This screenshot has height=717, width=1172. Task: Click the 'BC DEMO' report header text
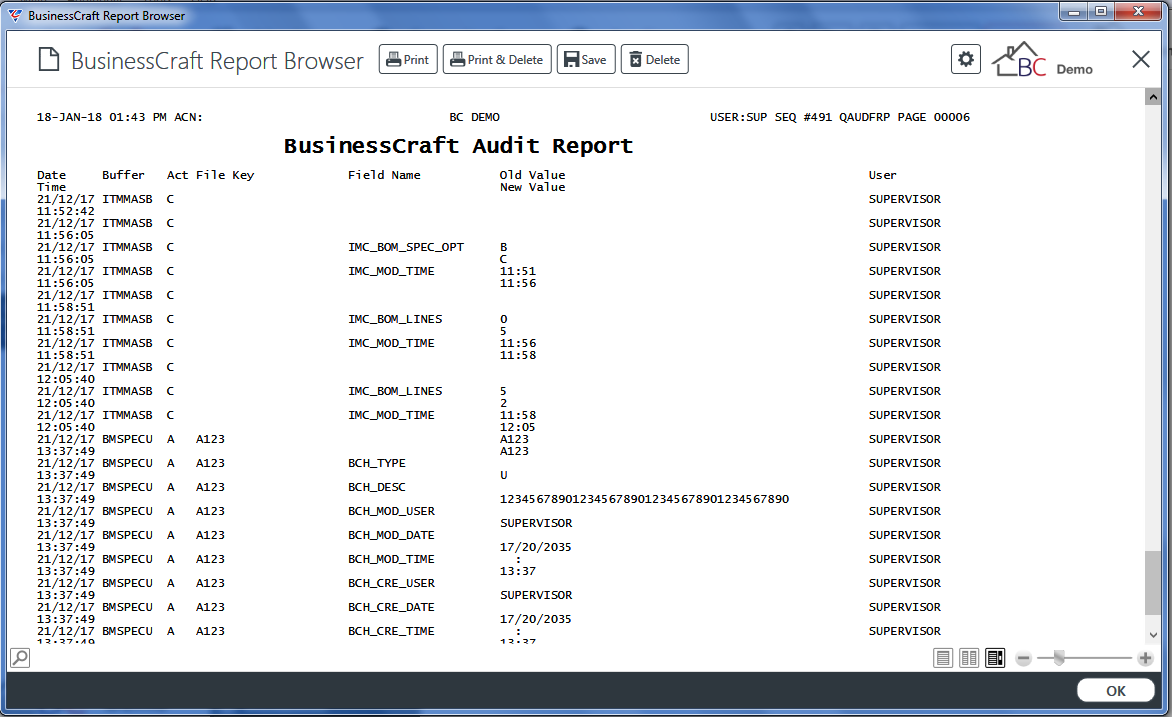[x=475, y=117]
